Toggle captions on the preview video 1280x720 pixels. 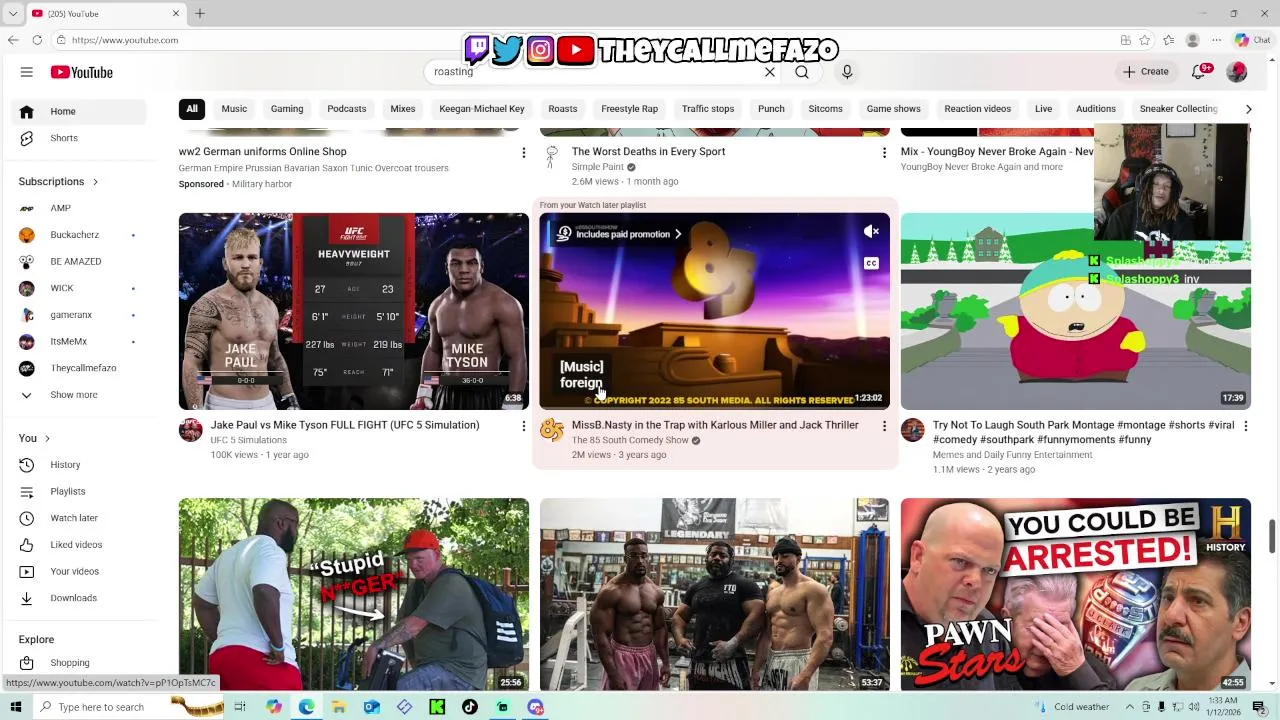click(872, 264)
